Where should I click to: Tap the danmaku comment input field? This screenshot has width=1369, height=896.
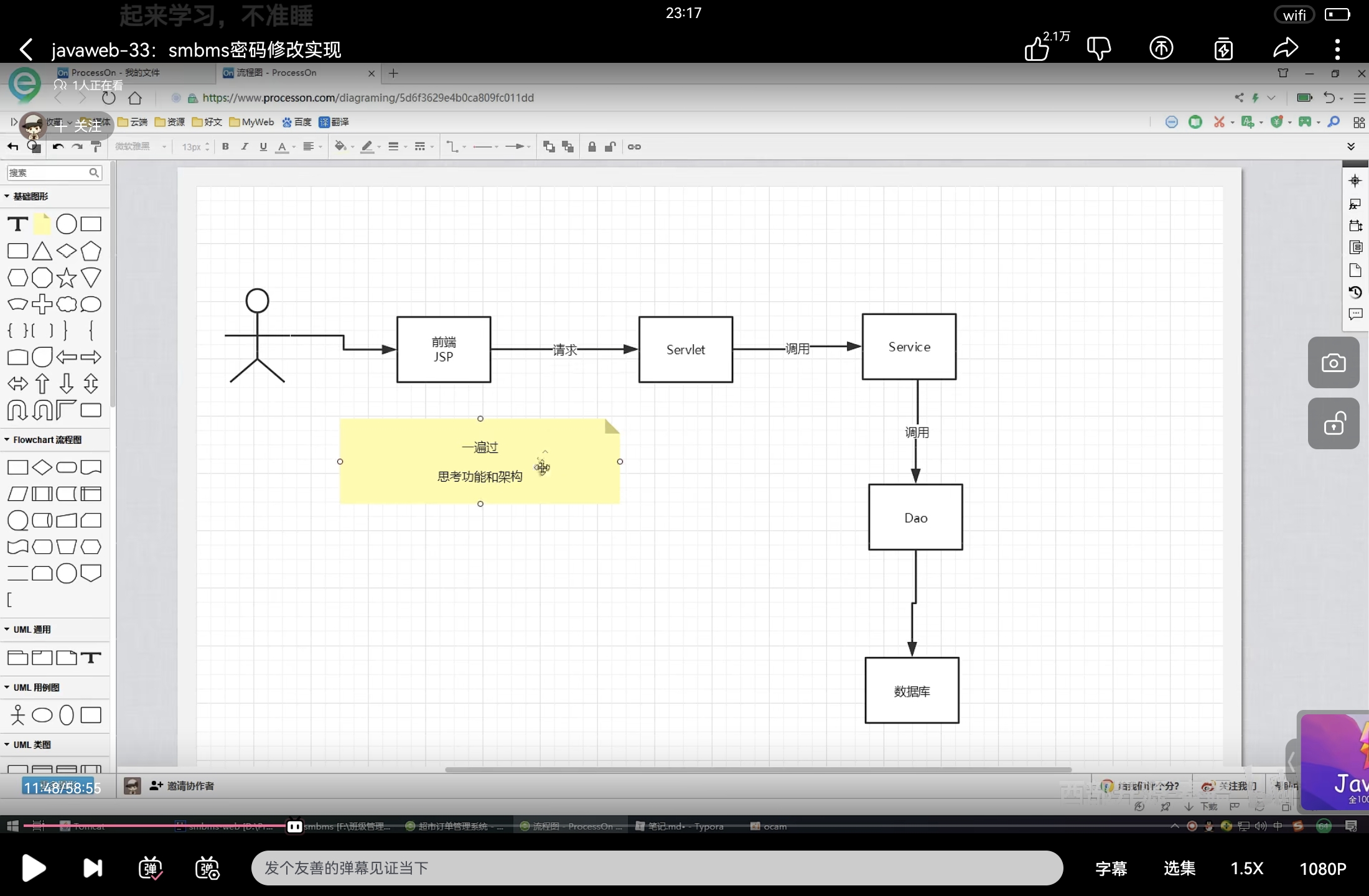tap(656, 868)
